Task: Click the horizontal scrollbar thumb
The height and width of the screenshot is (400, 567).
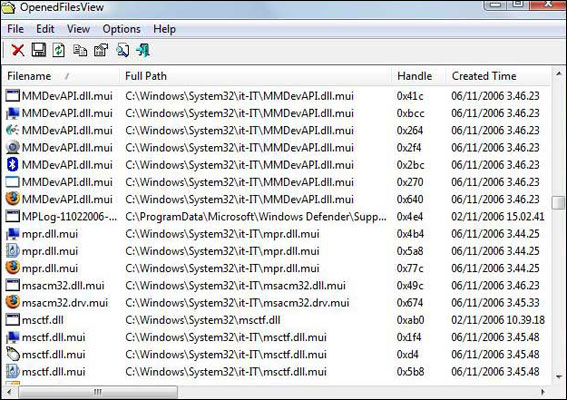Action: [98, 392]
